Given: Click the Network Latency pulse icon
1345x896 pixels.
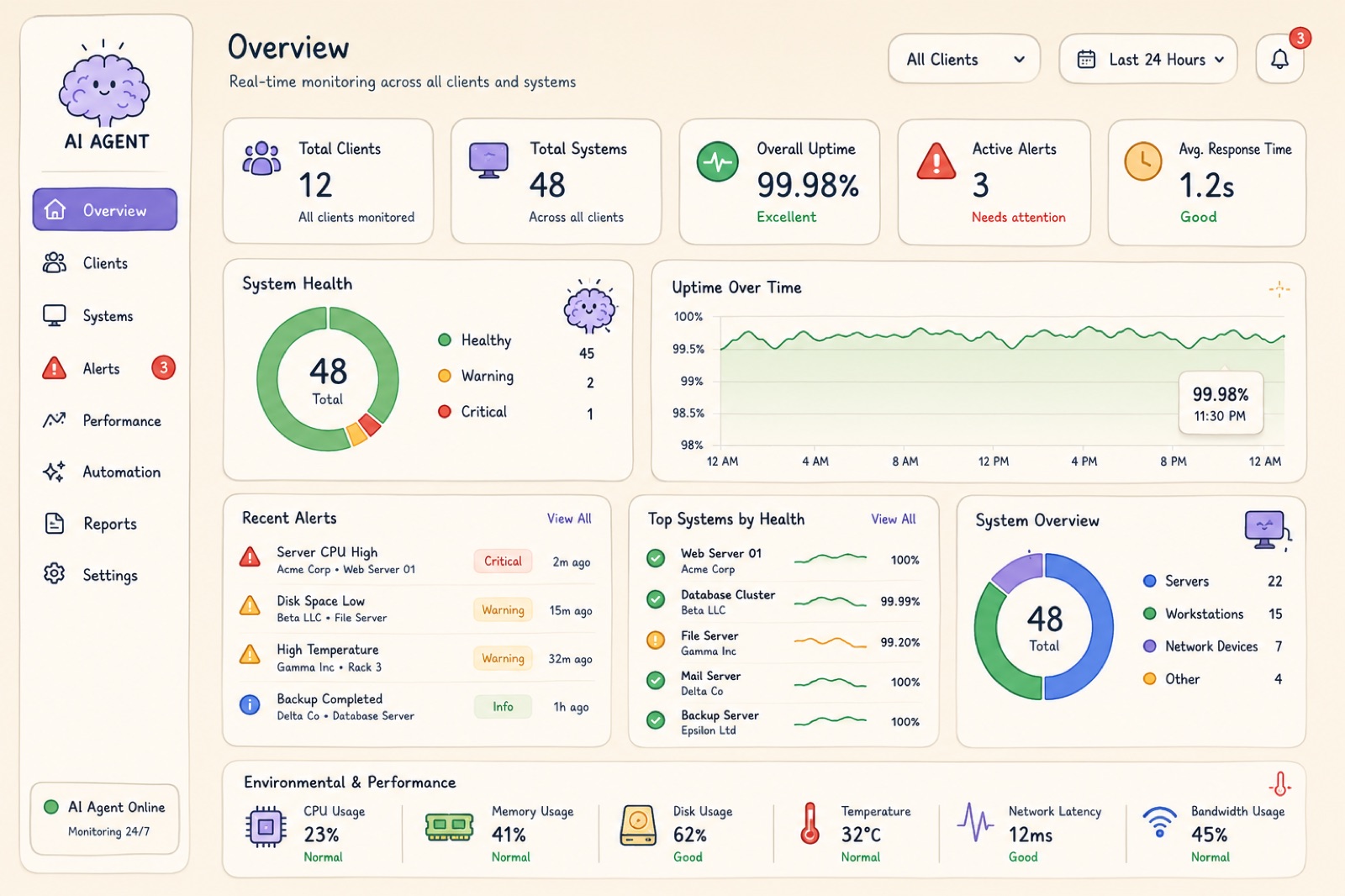Looking at the screenshot, I should point(976,823).
